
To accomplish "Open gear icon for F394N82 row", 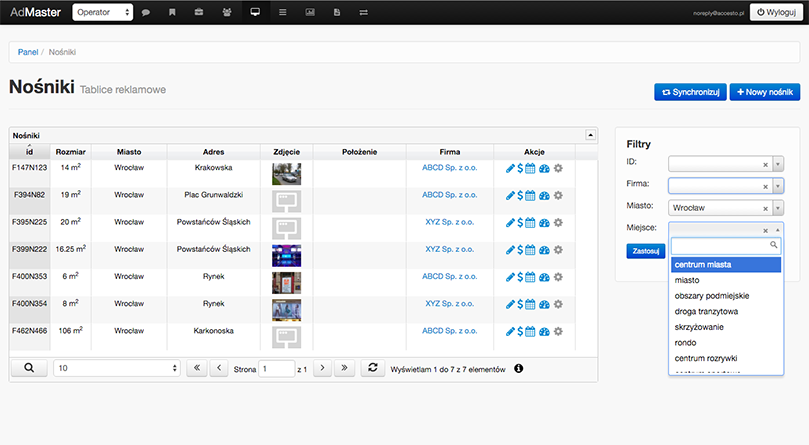I will tap(558, 196).
